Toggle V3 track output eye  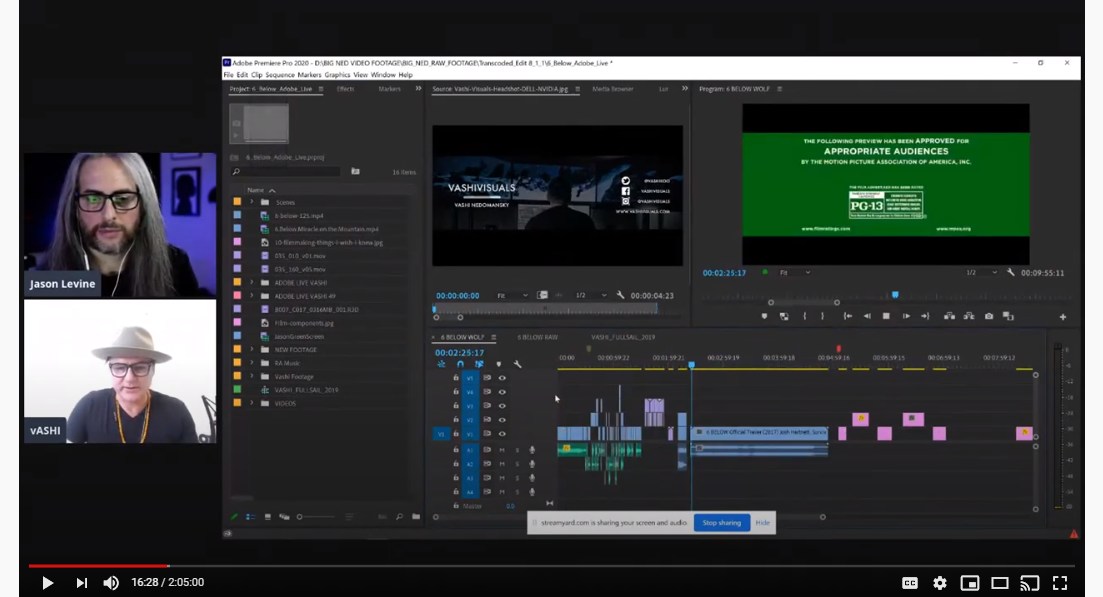tap(502, 406)
